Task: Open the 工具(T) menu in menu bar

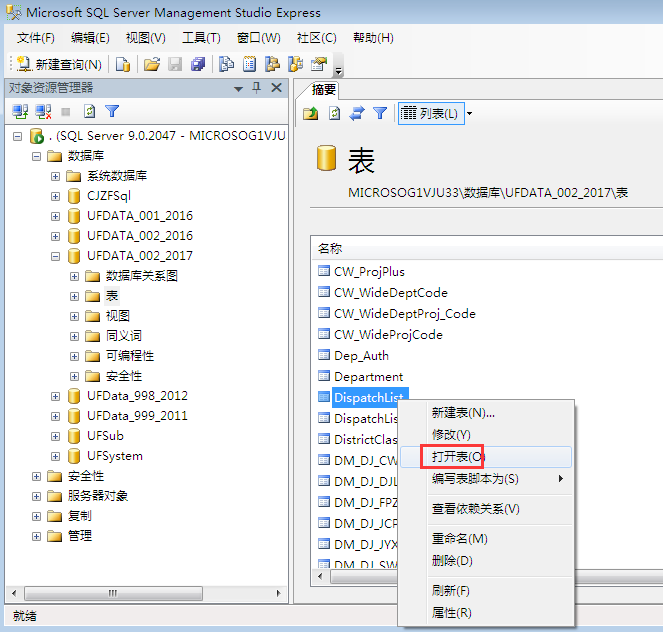Action: pos(201,38)
